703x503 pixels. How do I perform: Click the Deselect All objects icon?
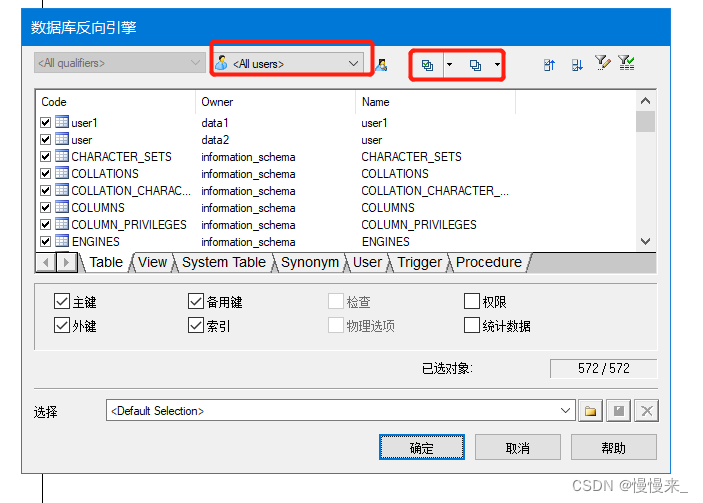pyautogui.click(x=475, y=65)
